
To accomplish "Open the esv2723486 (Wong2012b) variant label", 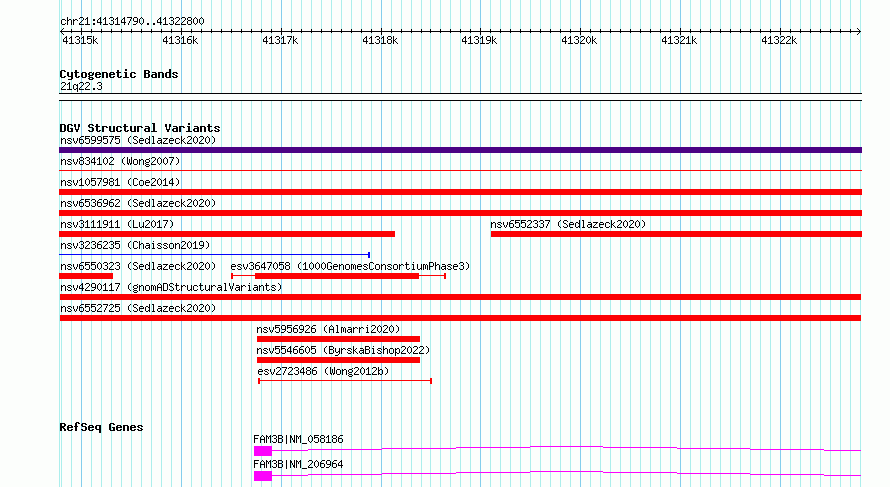I will pyautogui.click(x=324, y=371).
